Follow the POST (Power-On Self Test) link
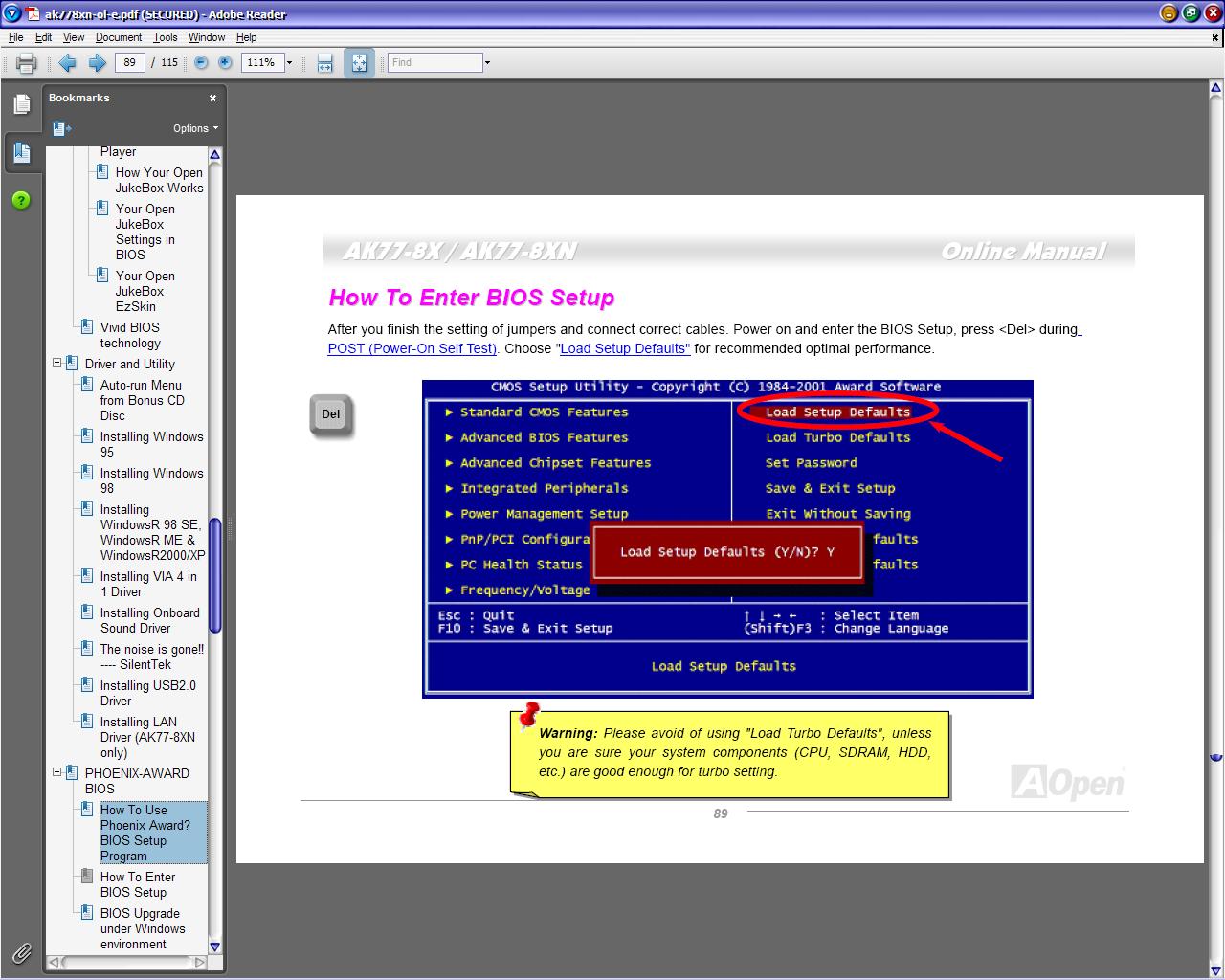 coord(412,348)
